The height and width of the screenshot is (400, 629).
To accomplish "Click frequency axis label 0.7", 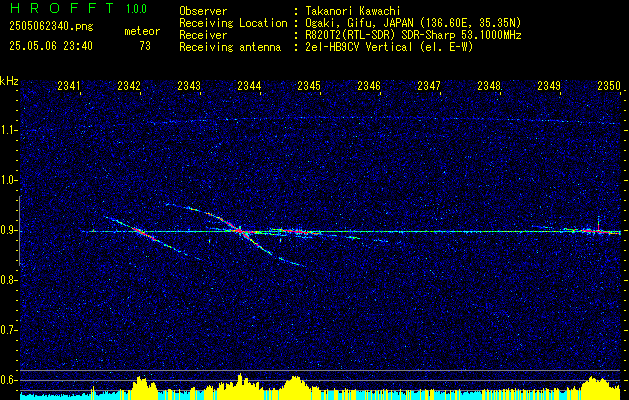I will (x=9, y=330).
